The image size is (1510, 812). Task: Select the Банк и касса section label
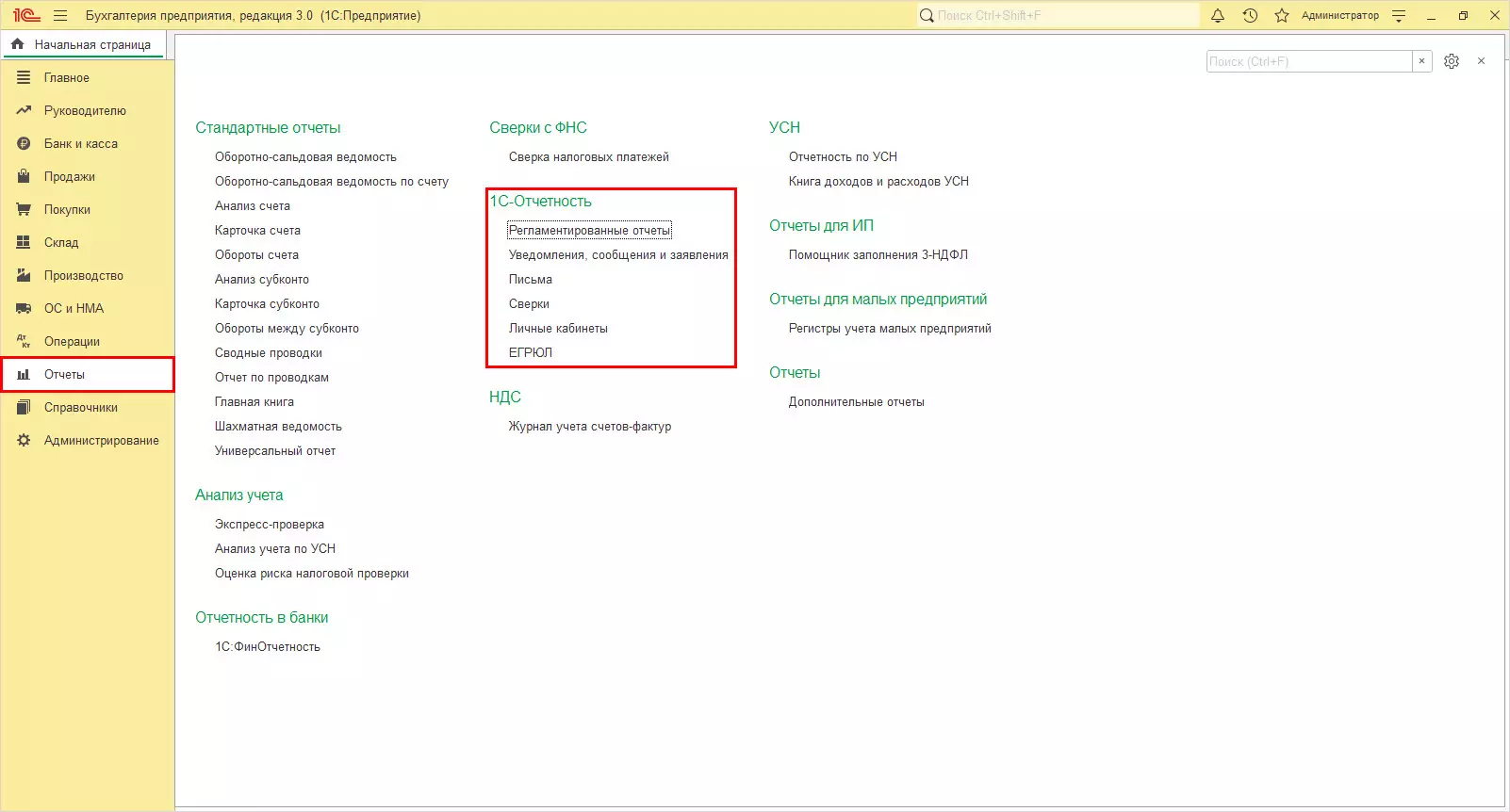tap(81, 144)
